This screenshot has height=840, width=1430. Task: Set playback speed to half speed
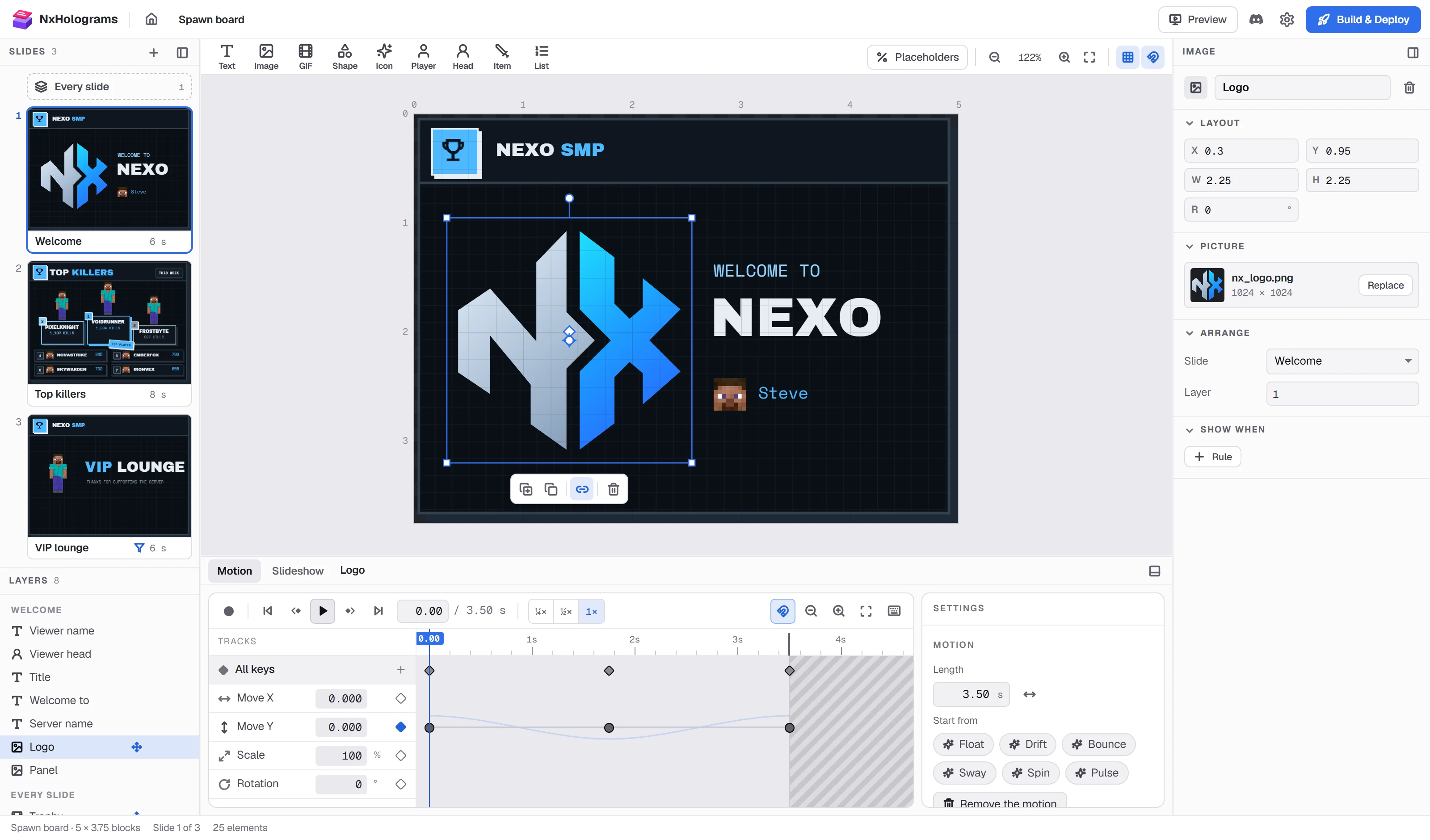(x=566, y=611)
